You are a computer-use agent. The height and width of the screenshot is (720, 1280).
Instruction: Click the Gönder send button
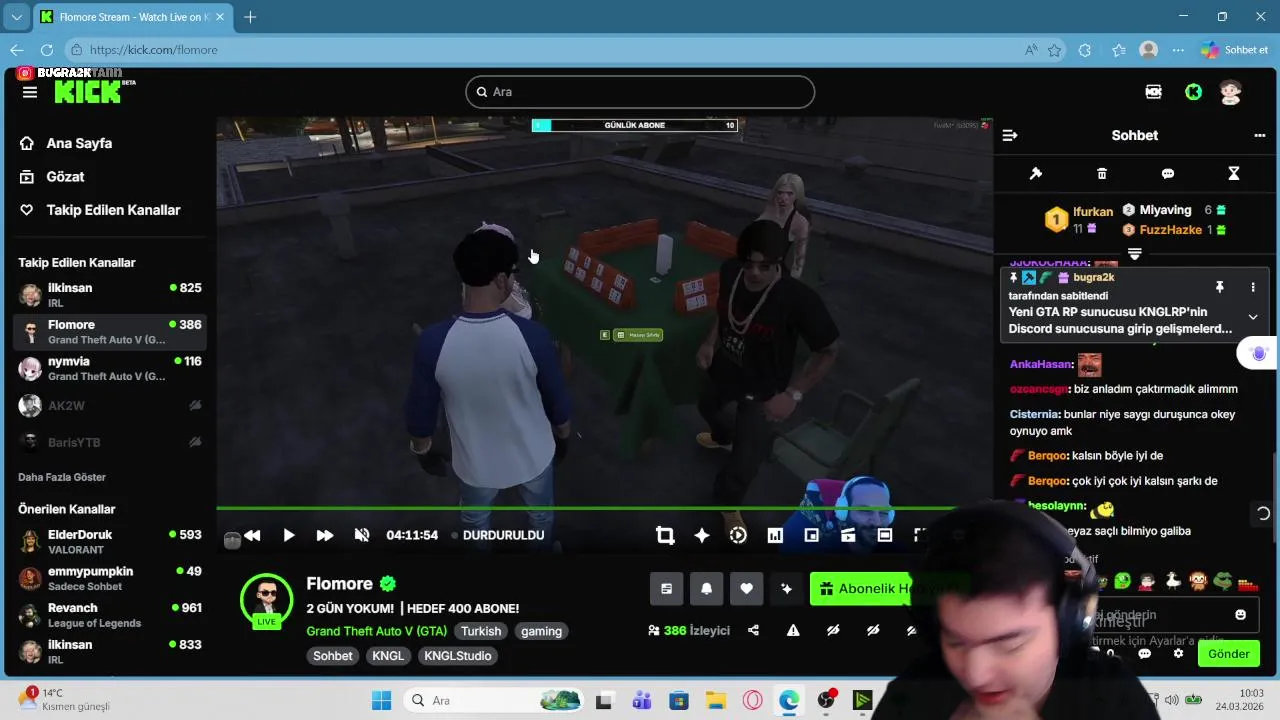coord(1229,654)
